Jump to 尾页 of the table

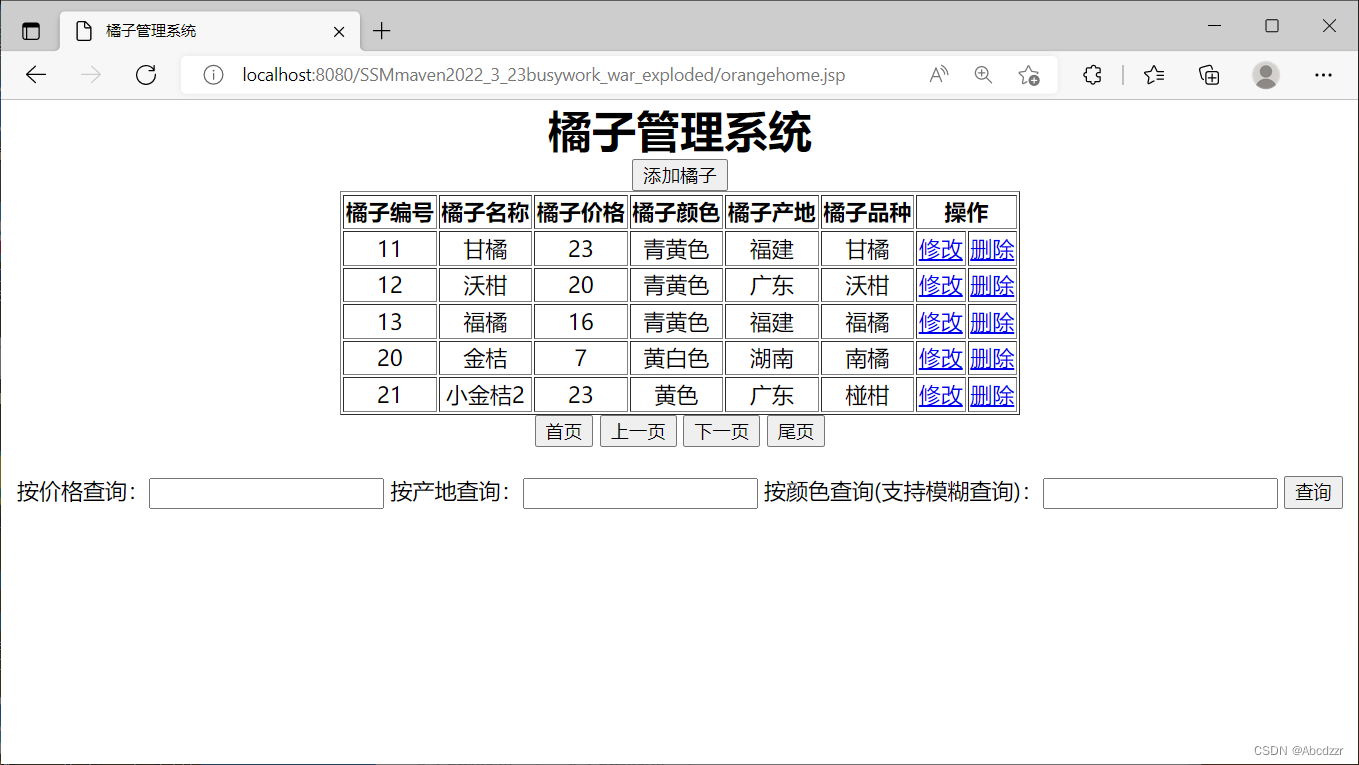click(x=795, y=432)
